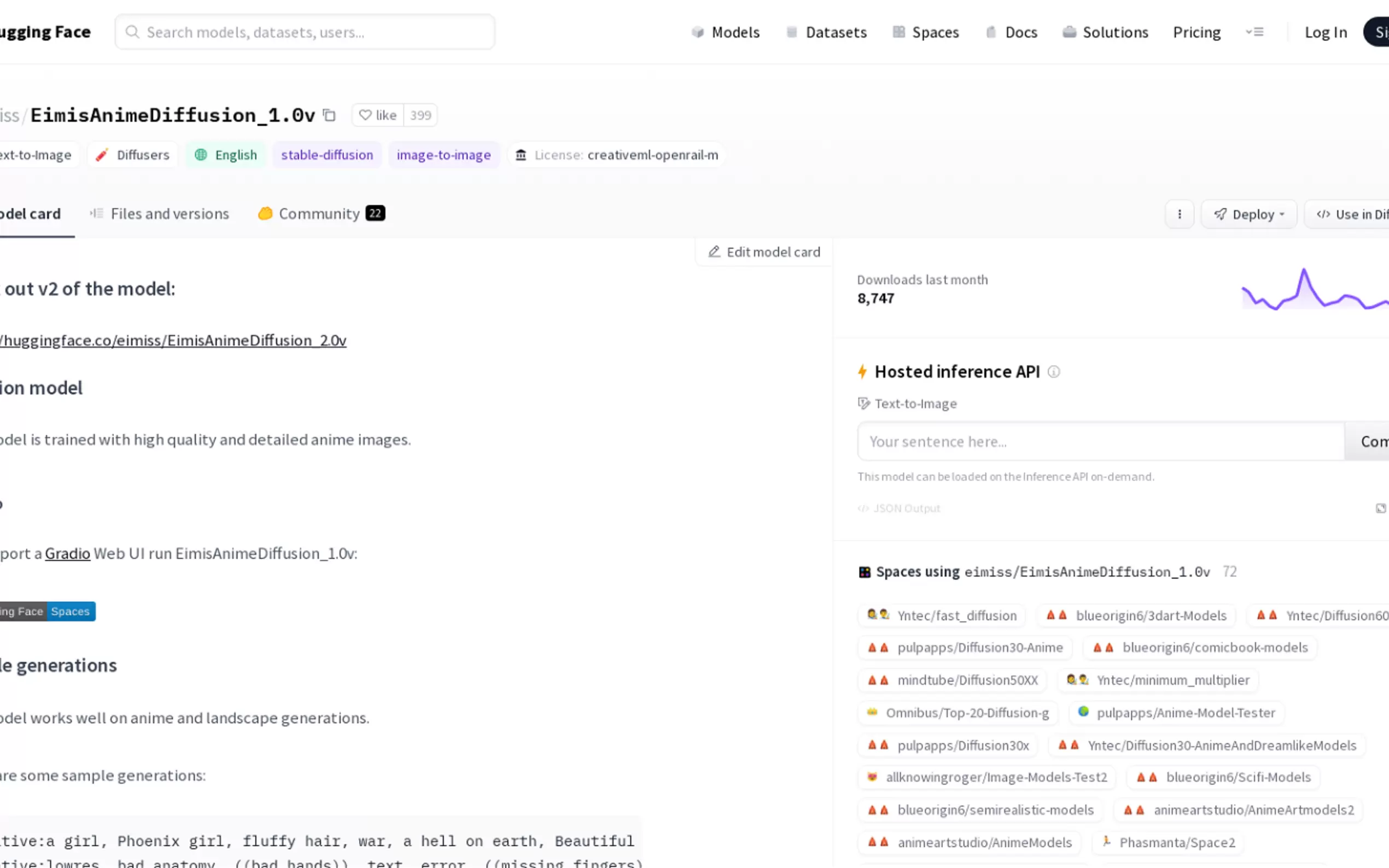Expand the extra navigation menu icon
This screenshot has height=868, width=1389.
[1254, 32]
